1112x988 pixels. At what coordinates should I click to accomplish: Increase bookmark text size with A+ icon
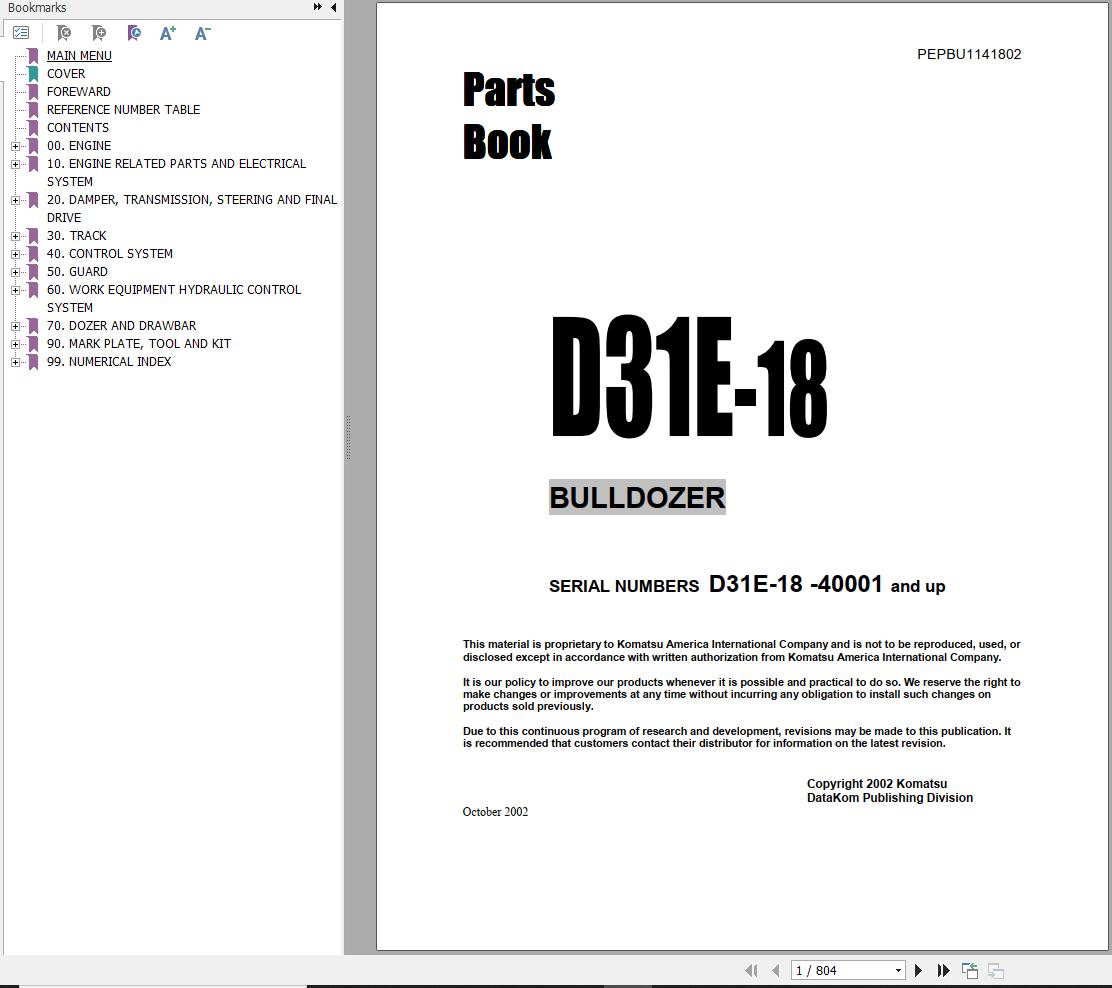pos(168,33)
